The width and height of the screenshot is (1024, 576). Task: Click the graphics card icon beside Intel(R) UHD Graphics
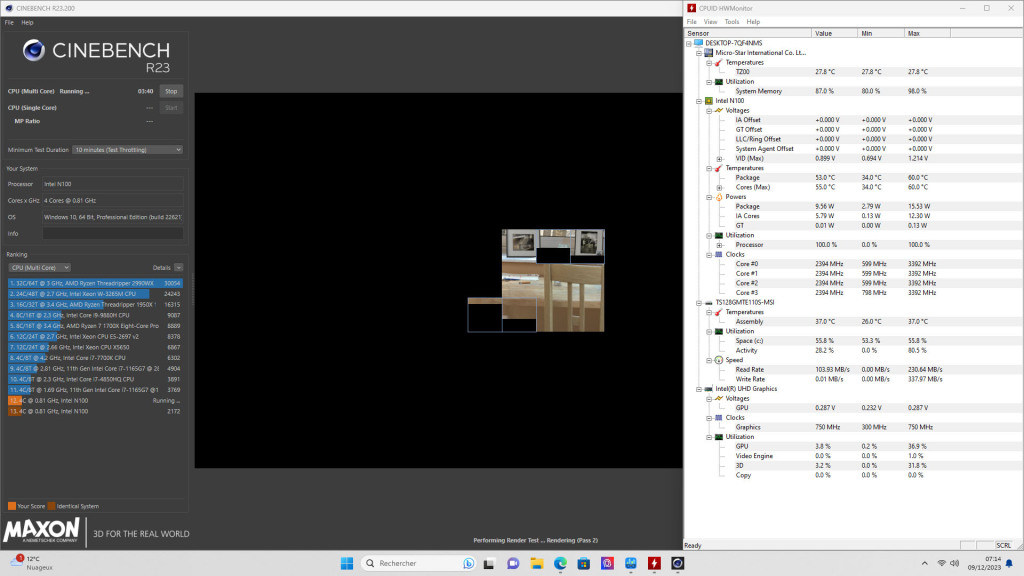709,389
